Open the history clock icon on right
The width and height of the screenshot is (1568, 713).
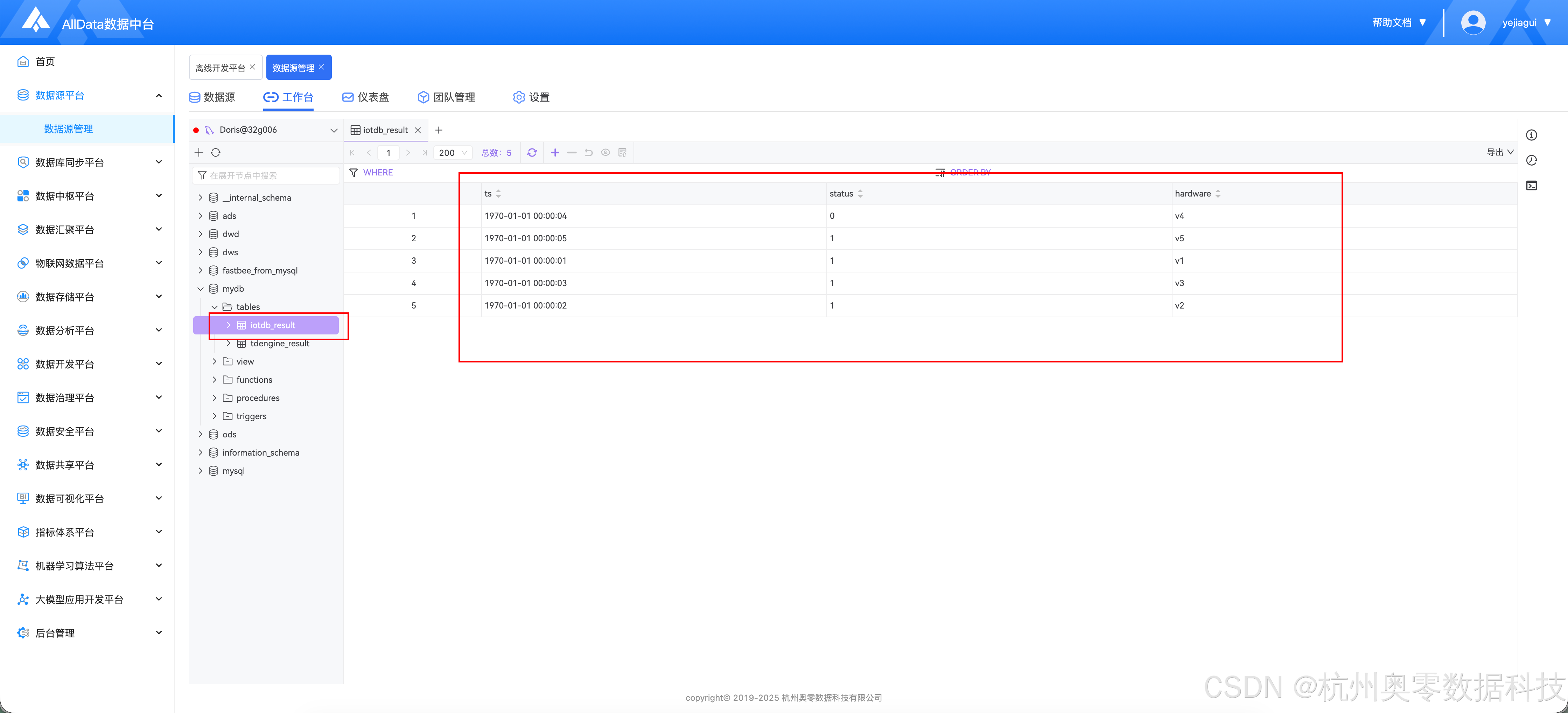coord(1532,160)
